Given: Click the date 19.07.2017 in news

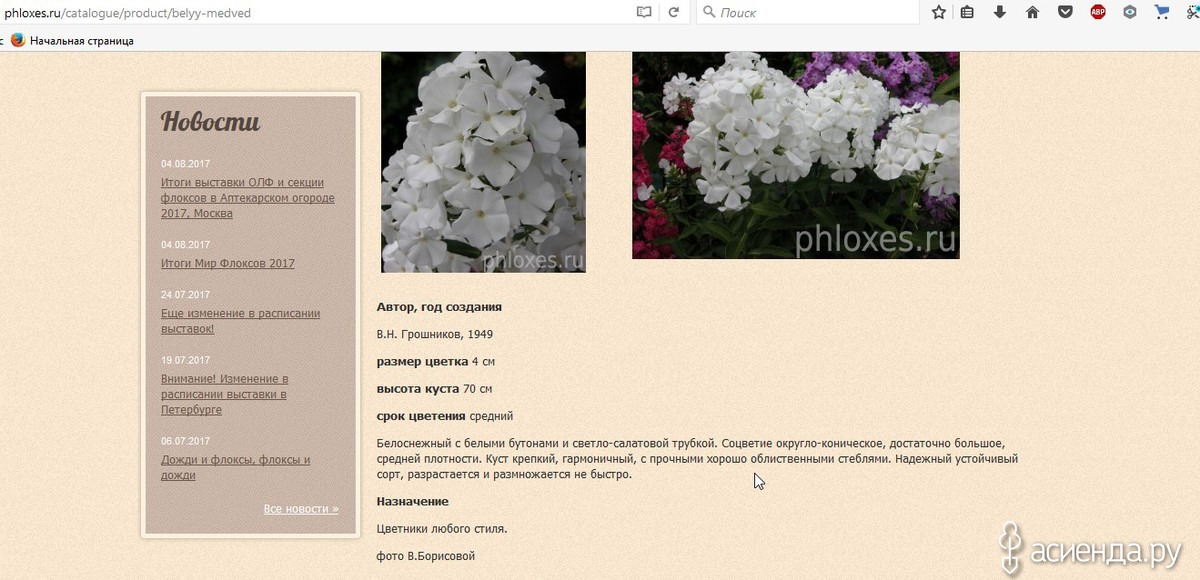Looking at the screenshot, I should coord(185,360).
